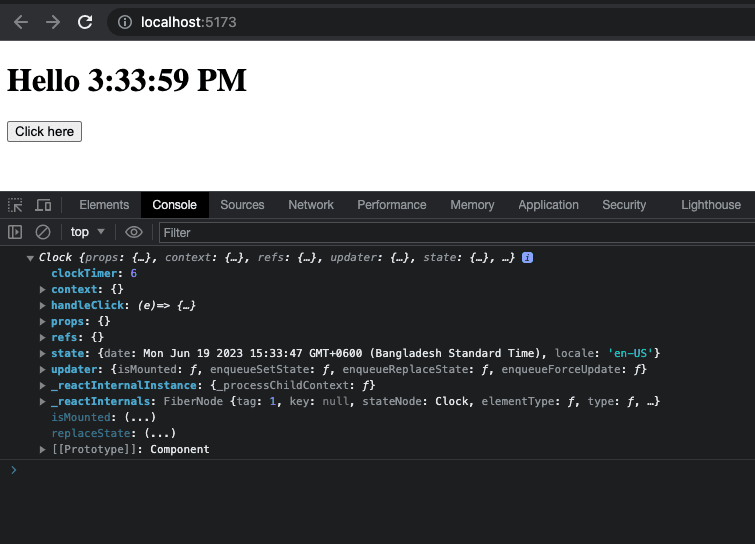Expand the updater property

tap(42, 369)
